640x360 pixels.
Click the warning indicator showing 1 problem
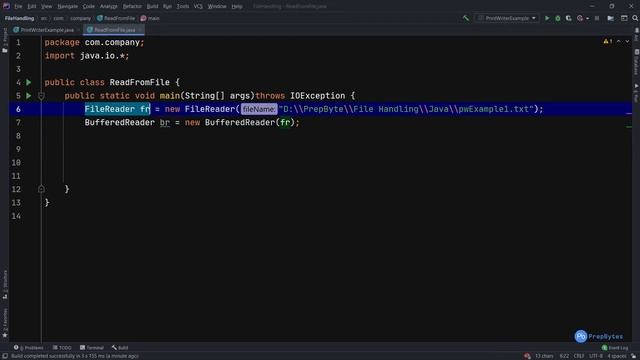pyautogui.click(x=608, y=41)
